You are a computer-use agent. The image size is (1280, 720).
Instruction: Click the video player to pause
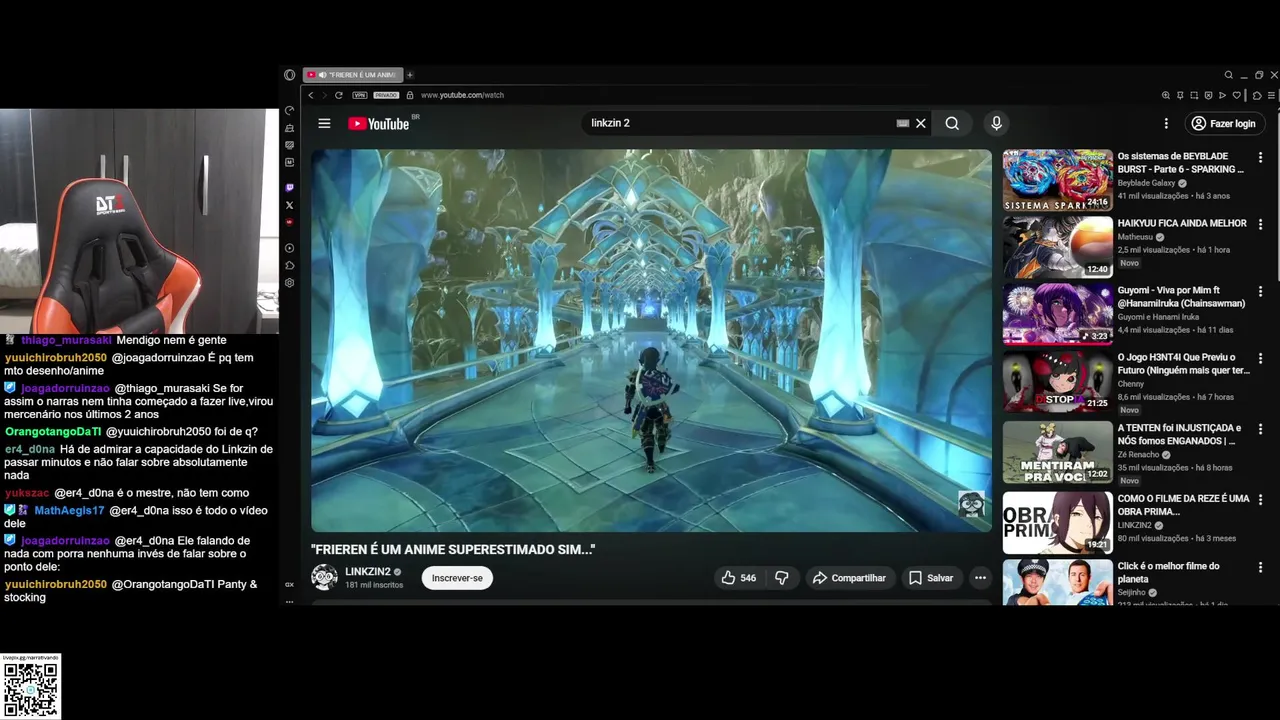click(651, 340)
